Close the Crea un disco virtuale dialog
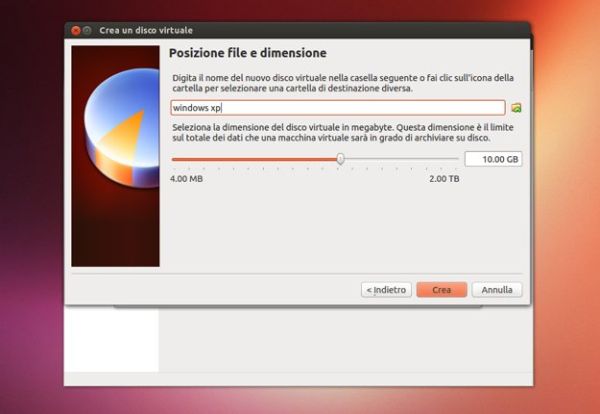This screenshot has width=600, height=414. click(x=76, y=30)
